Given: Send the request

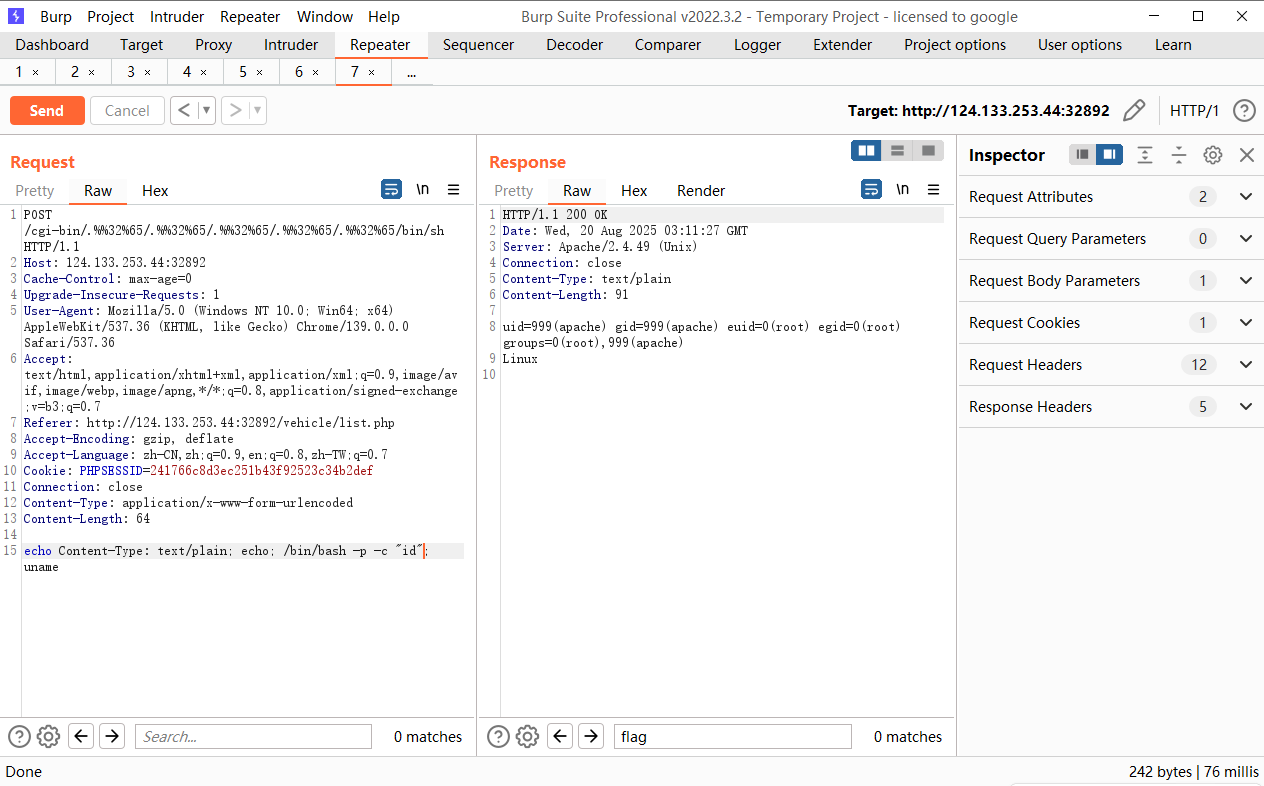Looking at the screenshot, I should click(47, 110).
